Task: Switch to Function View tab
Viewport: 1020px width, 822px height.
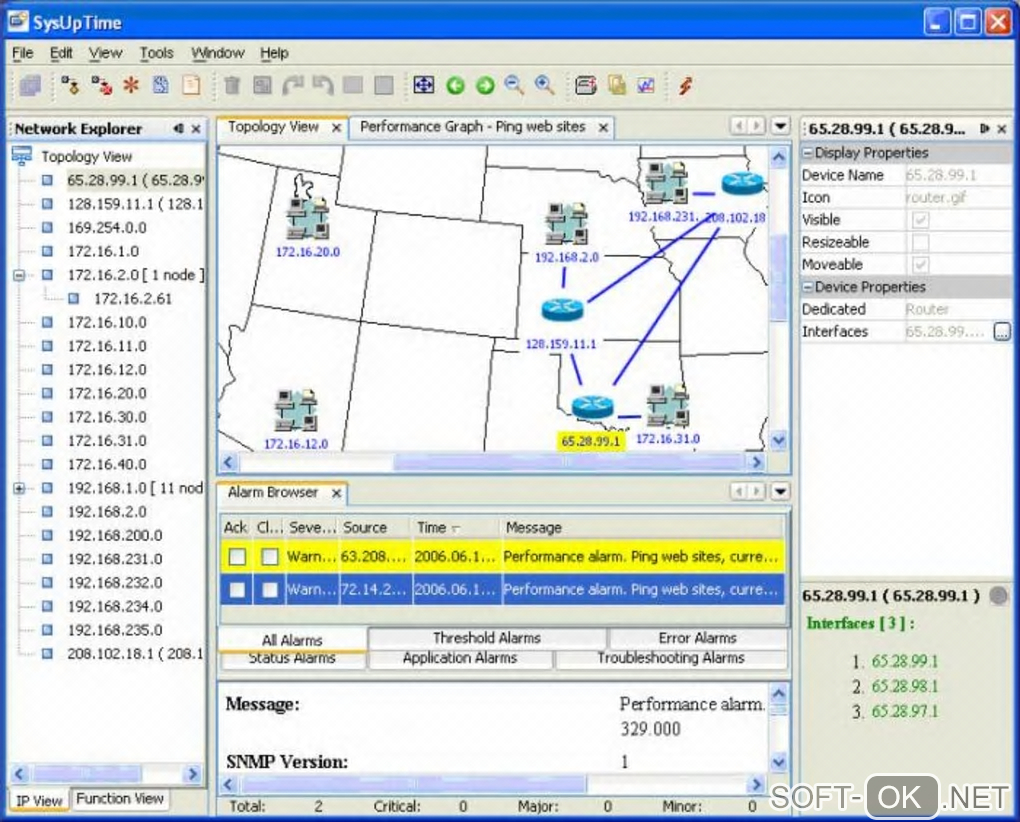Action: pyautogui.click(x=120, y=799)
